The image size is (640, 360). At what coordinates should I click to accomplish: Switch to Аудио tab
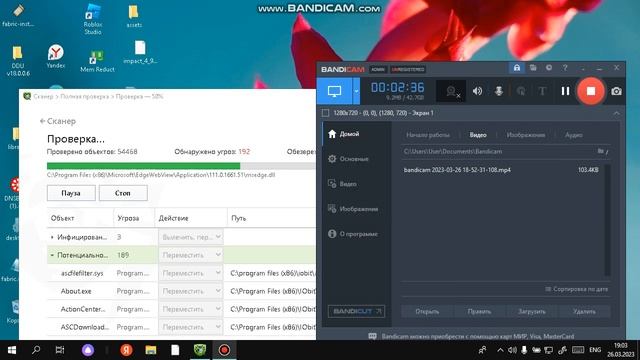[573, 135]
